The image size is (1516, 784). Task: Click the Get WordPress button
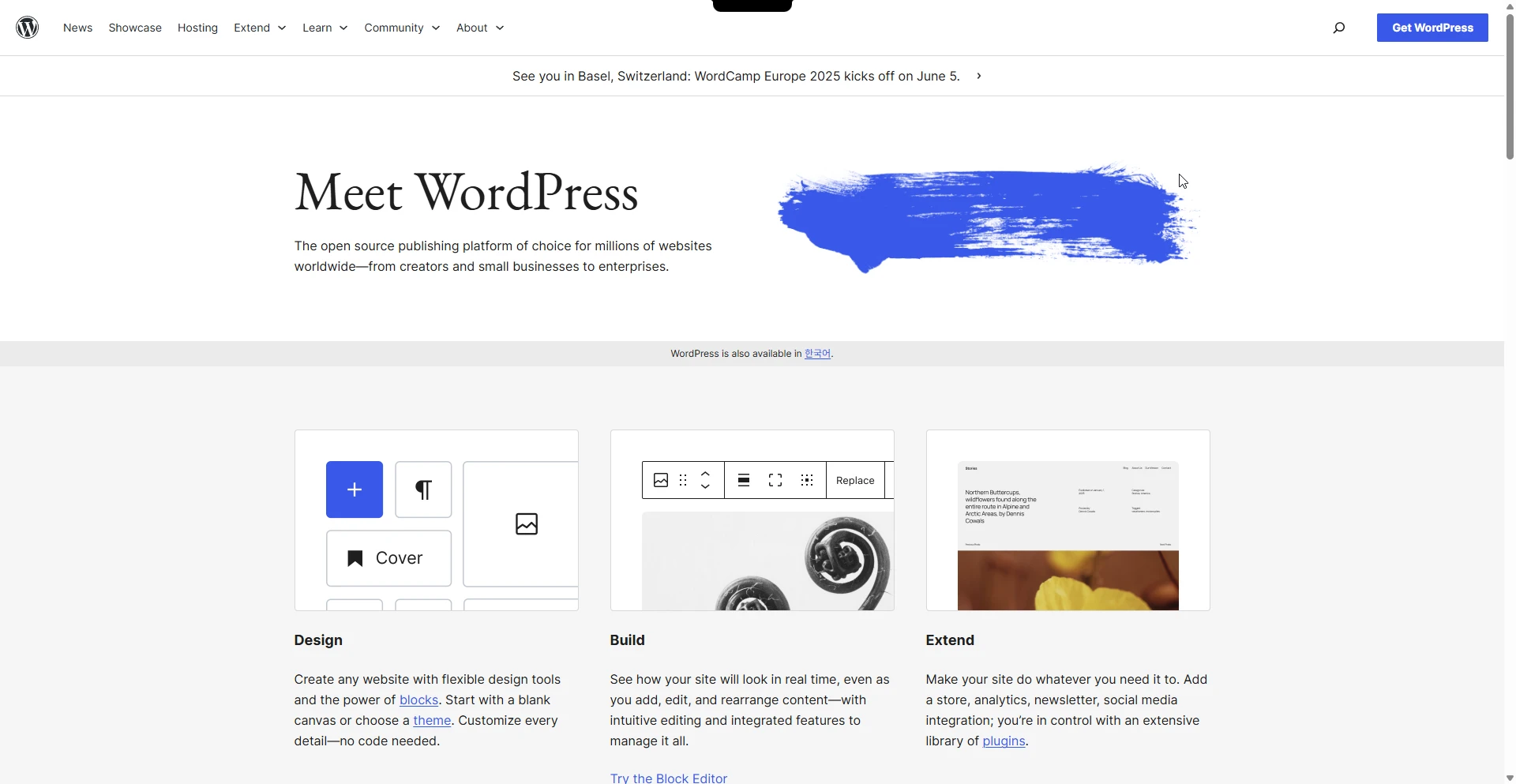point(1432,28)
